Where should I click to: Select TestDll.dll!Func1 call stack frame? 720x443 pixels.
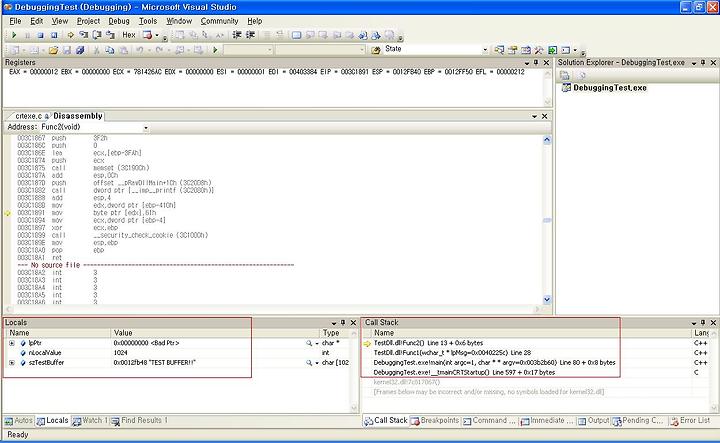(x=452, y=353)
